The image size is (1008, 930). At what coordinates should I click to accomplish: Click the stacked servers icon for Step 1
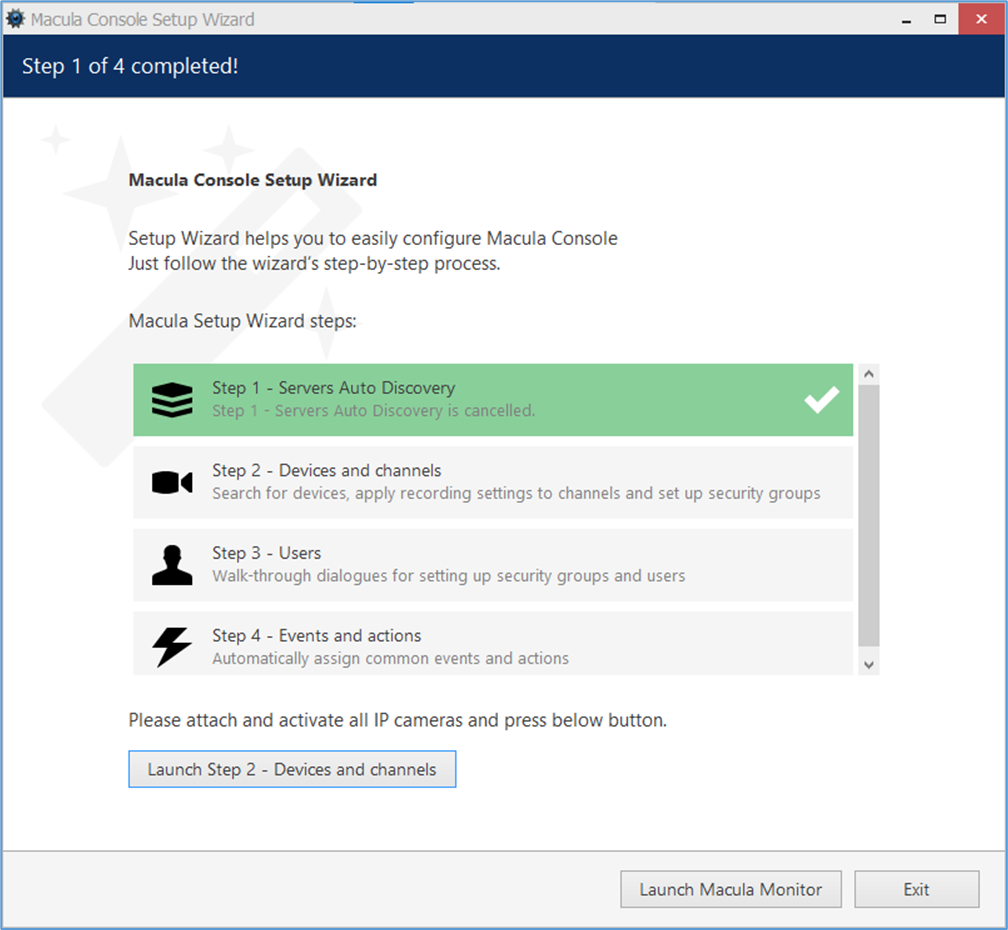point(172,400)
